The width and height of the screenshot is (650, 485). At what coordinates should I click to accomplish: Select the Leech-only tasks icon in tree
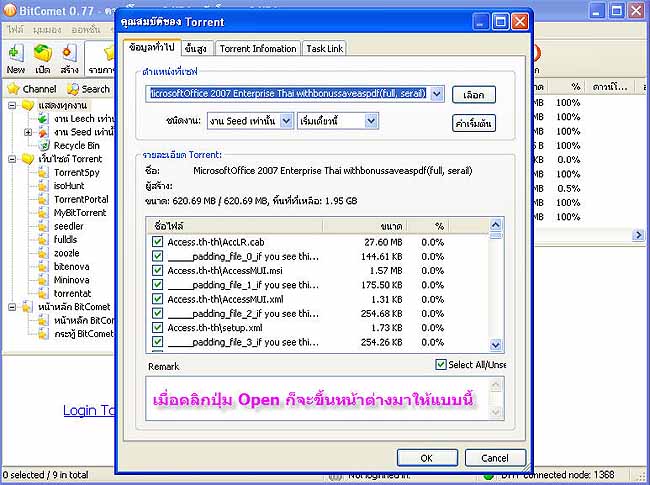(43, 119)
